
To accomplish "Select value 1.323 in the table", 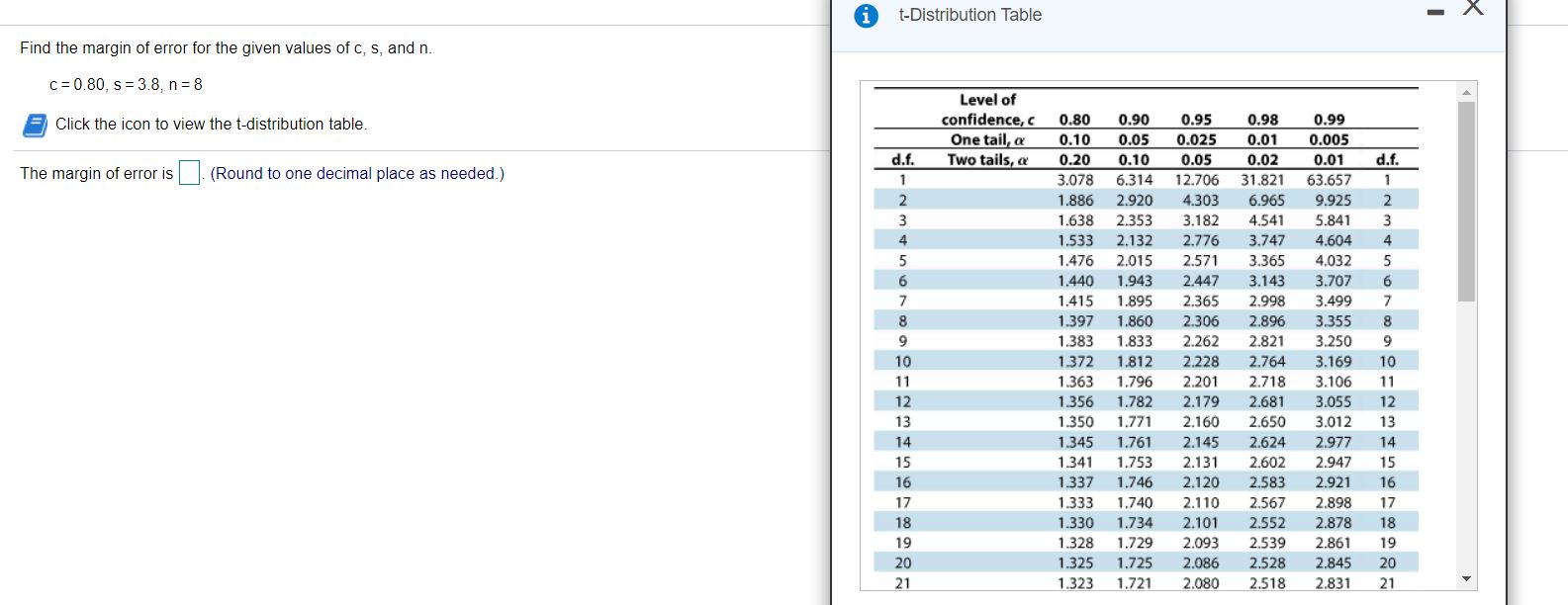I will pos(1075,583).
